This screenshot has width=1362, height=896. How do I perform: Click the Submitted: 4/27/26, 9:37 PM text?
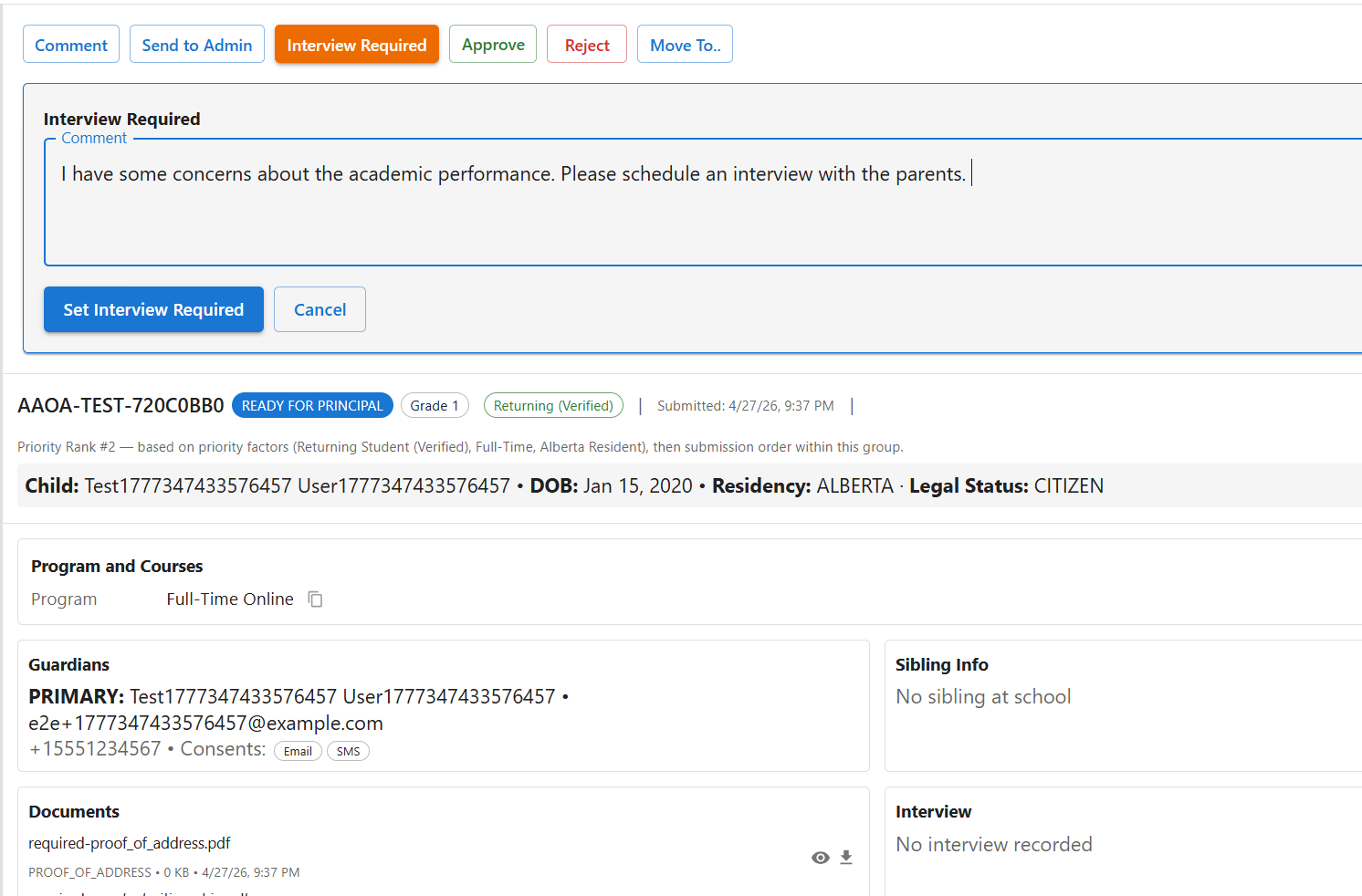pos(746,405)
